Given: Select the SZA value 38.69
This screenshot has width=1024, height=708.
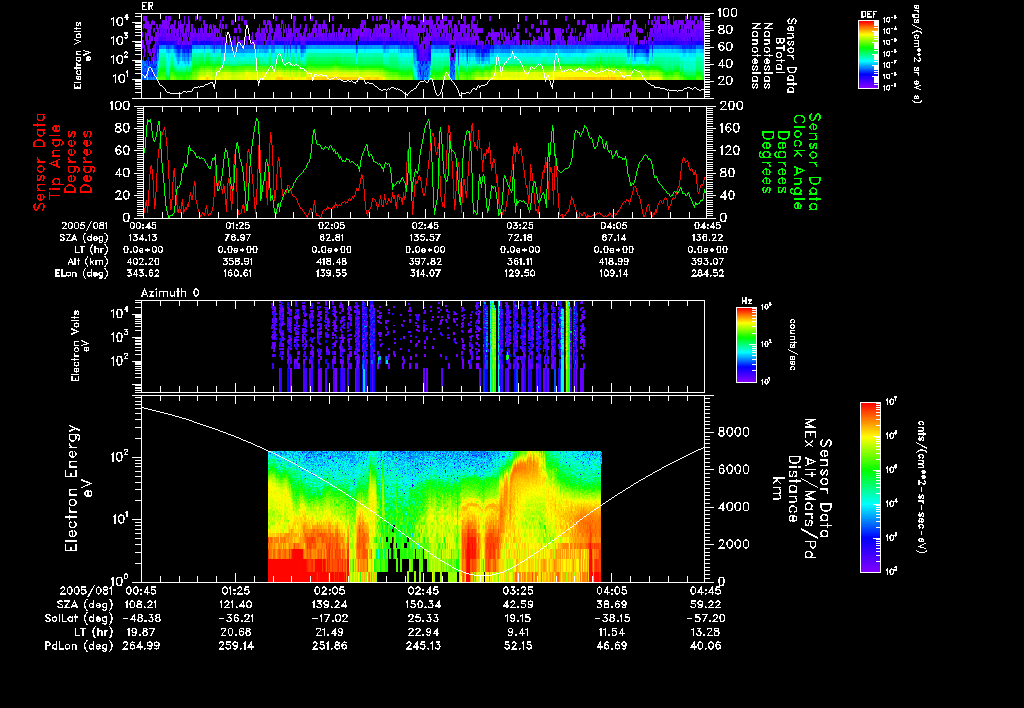Looking at the screenshot, I should coord(611,605).
